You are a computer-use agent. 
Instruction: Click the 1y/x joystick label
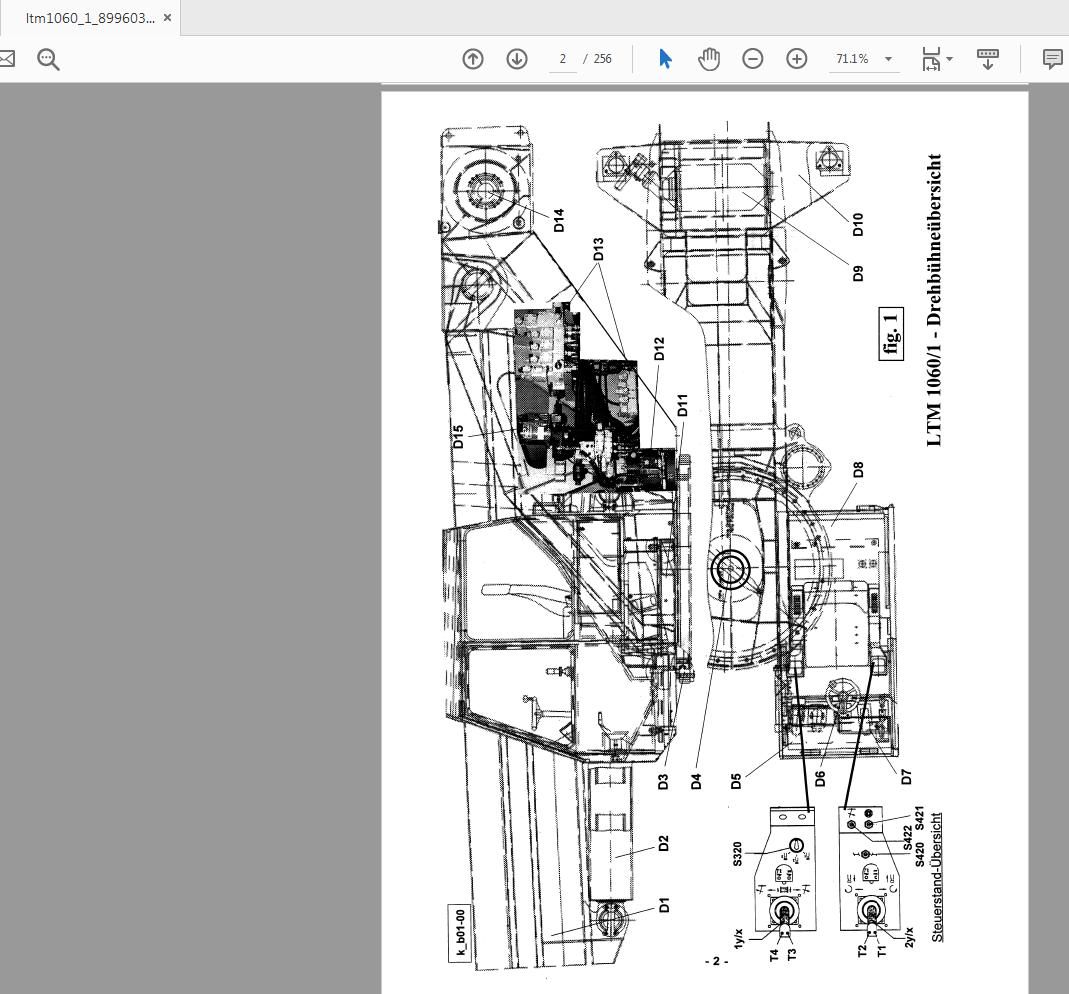click(738, 938)
